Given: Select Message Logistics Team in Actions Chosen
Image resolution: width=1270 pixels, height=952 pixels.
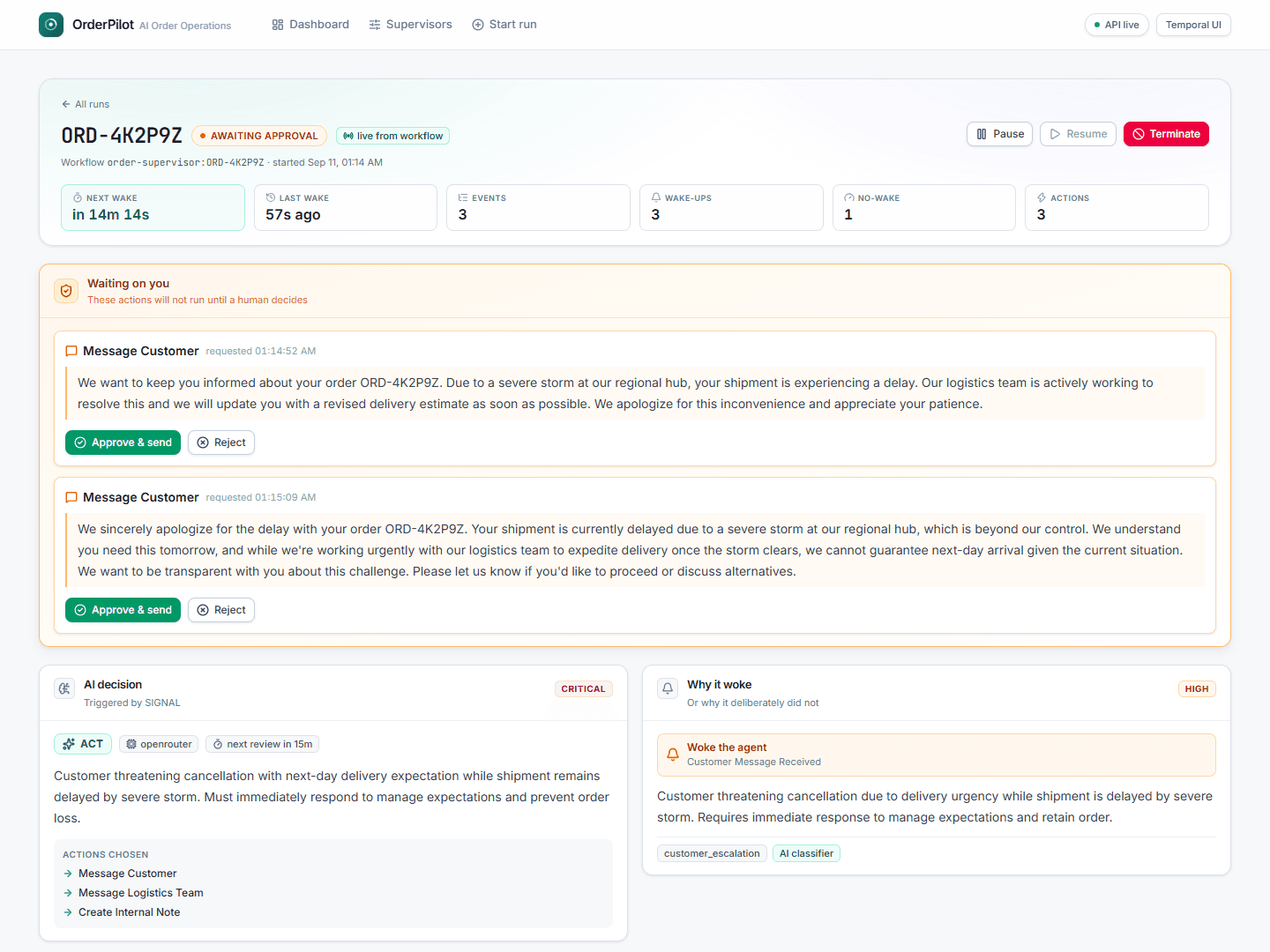Looking at the screenshot, I should [x=141, y=893].
